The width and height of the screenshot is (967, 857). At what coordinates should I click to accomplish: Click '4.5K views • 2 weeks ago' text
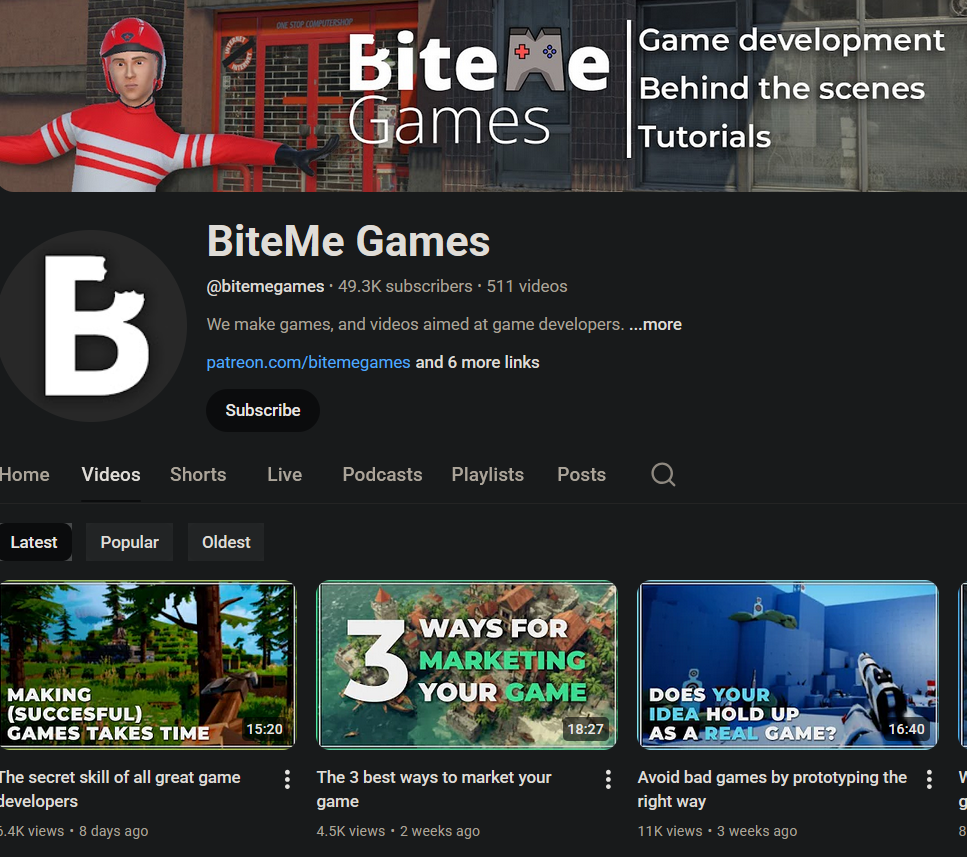398,831
